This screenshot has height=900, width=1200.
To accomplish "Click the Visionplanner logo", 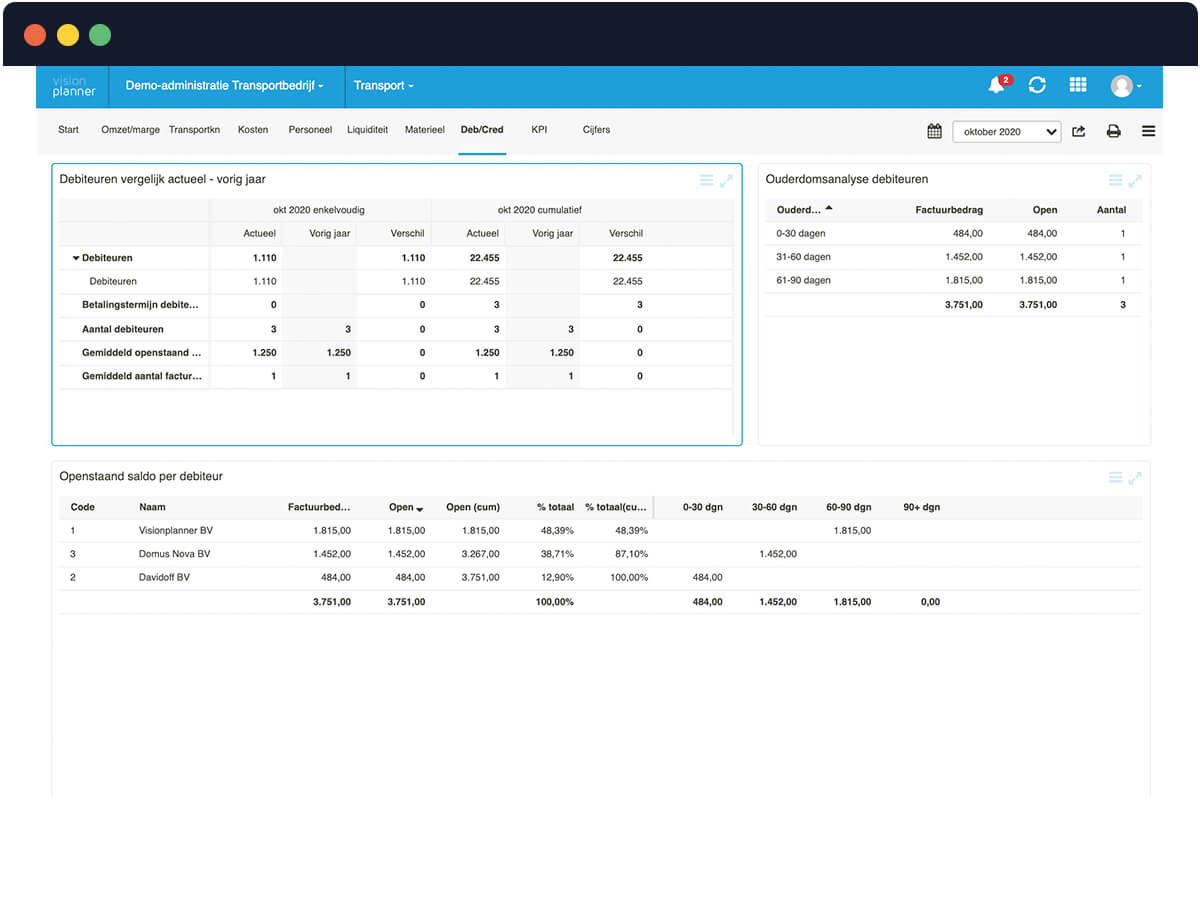I will pos(74,86).
